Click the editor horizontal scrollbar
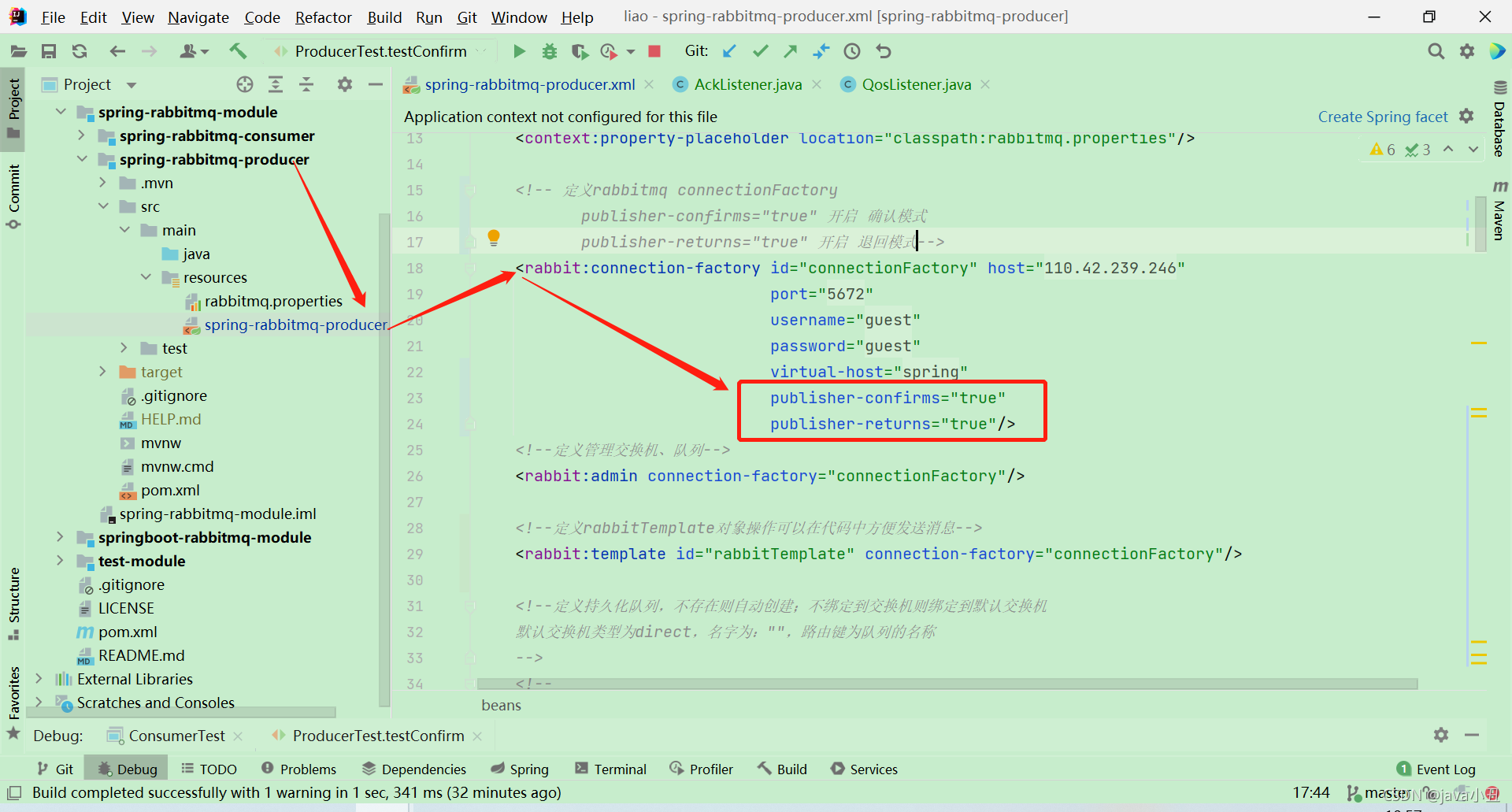 coord(947,684)
